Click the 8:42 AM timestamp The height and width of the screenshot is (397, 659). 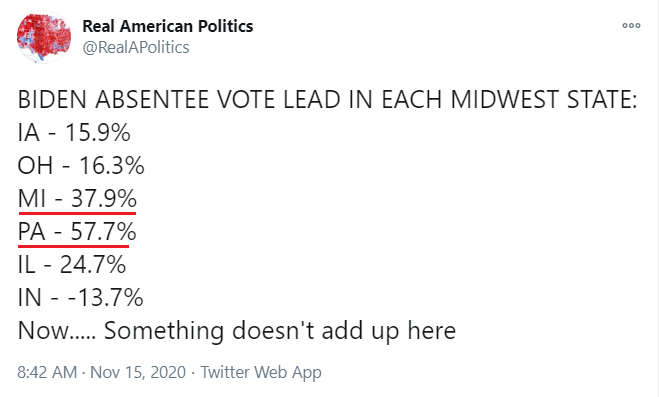coord(47,372)
